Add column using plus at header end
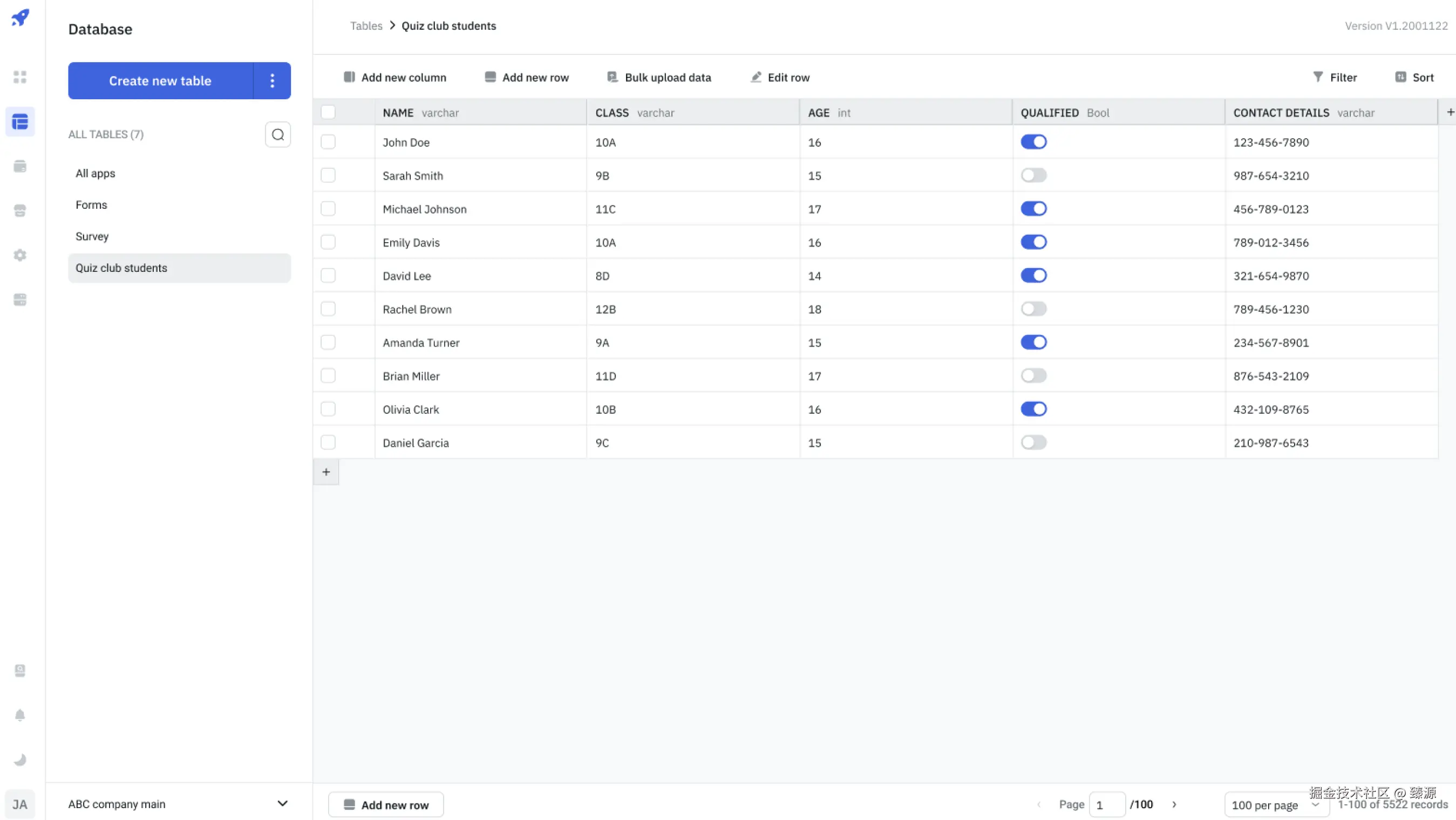 coord(1450,112)
